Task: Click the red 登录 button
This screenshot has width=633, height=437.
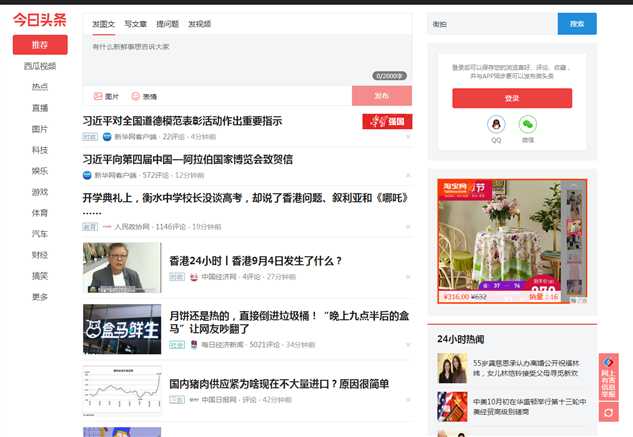Action: [512, 98]
